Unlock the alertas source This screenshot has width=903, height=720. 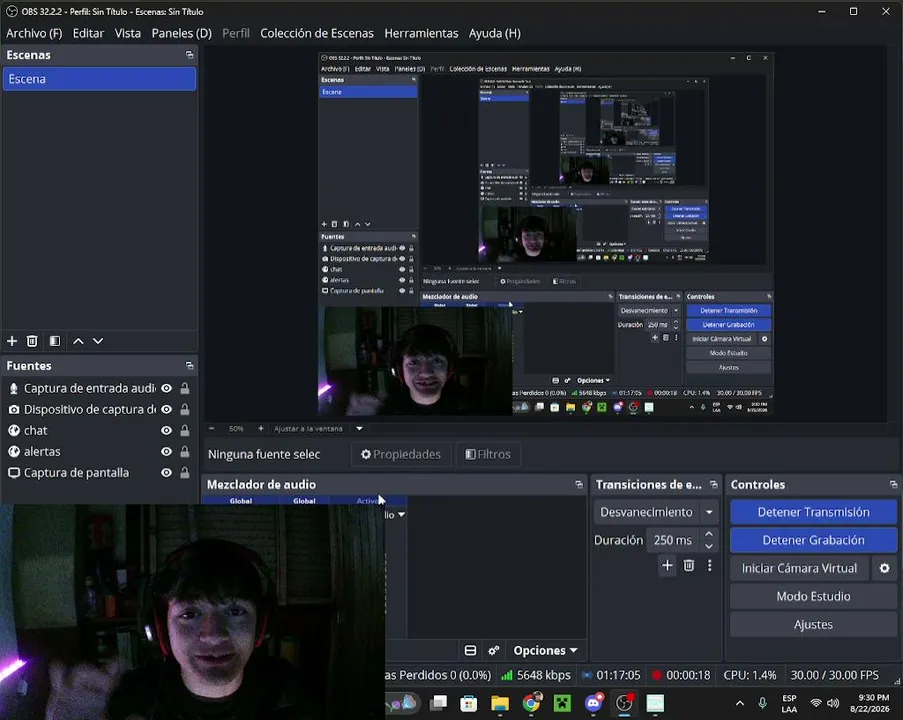coord(185,452)
